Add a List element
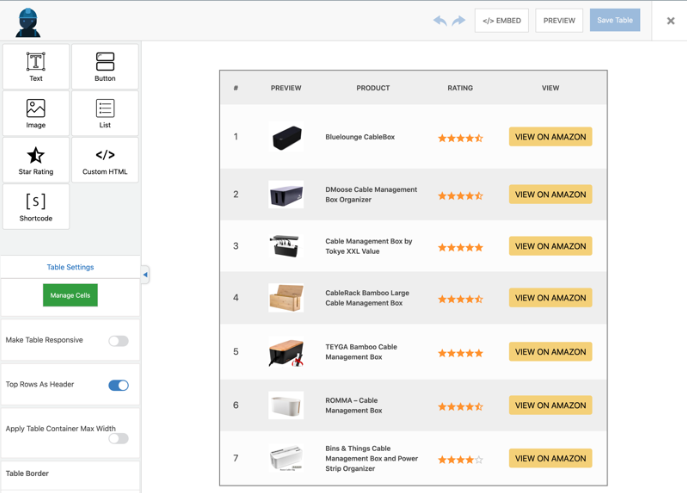Image resolution: width=687 pixels, height=493 pixels. (105, 113)
